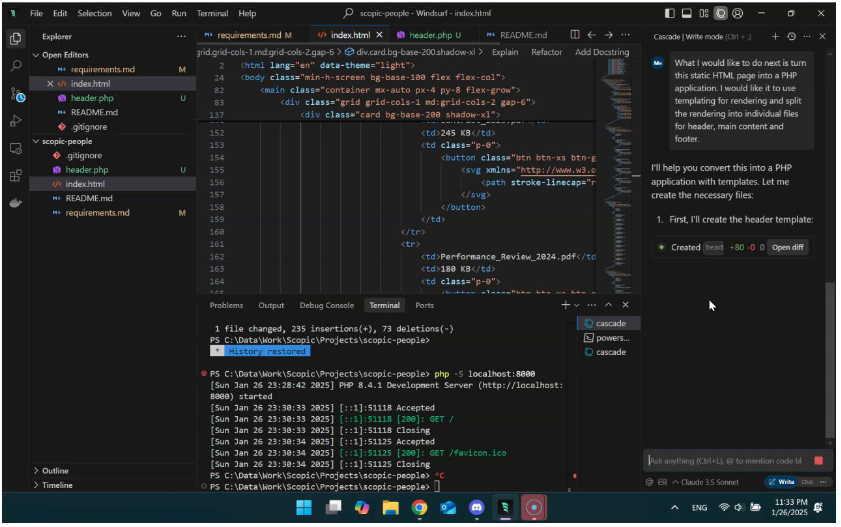Click Explain code lens action
Image resolution: width=841 pixels, height=527 pixels.
(505, 52)
